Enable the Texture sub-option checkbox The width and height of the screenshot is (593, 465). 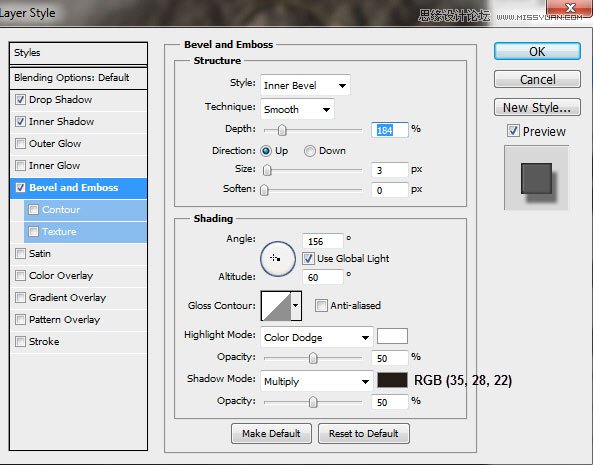[33, 231]
